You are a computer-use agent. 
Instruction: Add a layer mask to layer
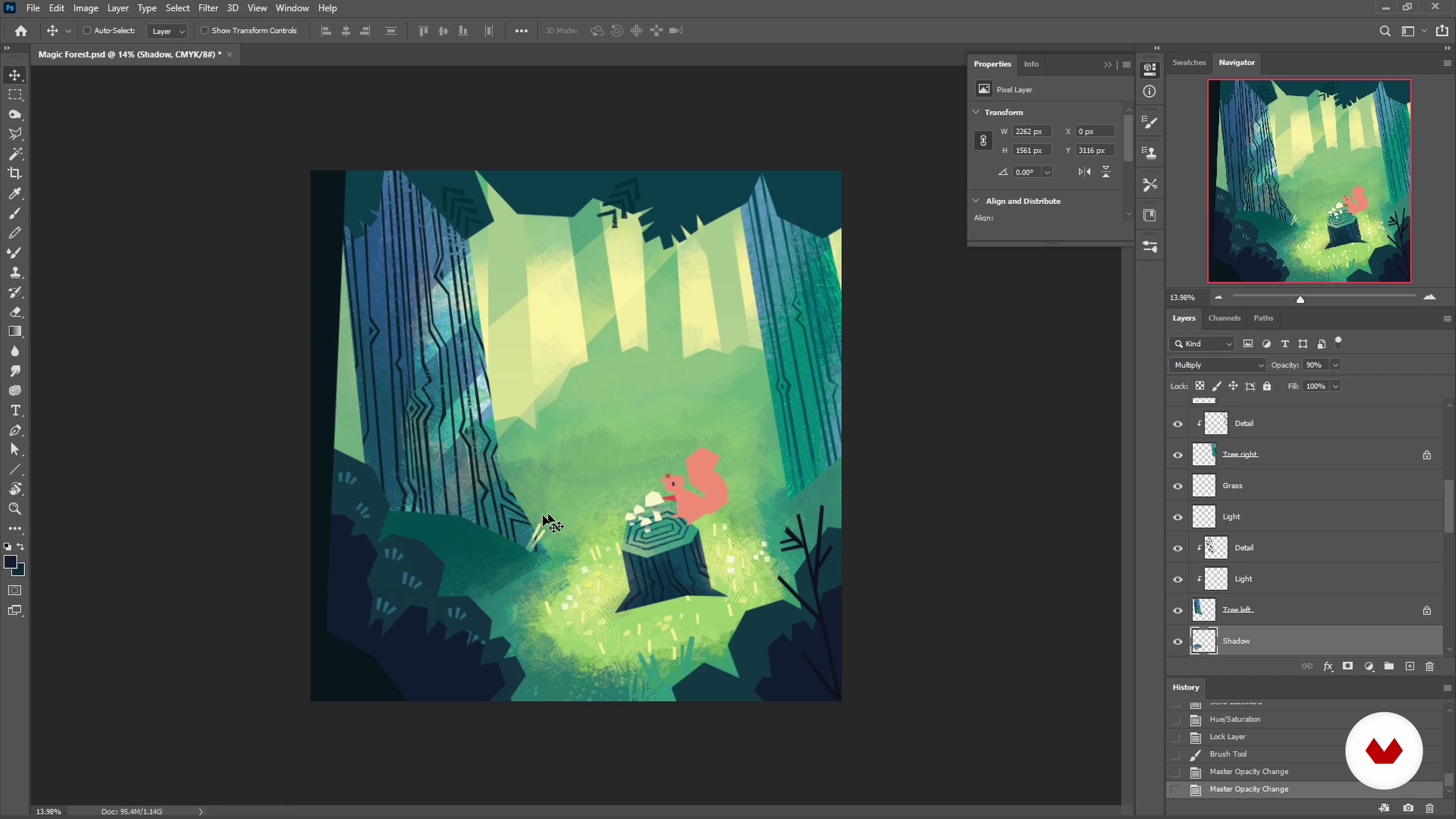pyautogui.click(x=1348, y=667)
